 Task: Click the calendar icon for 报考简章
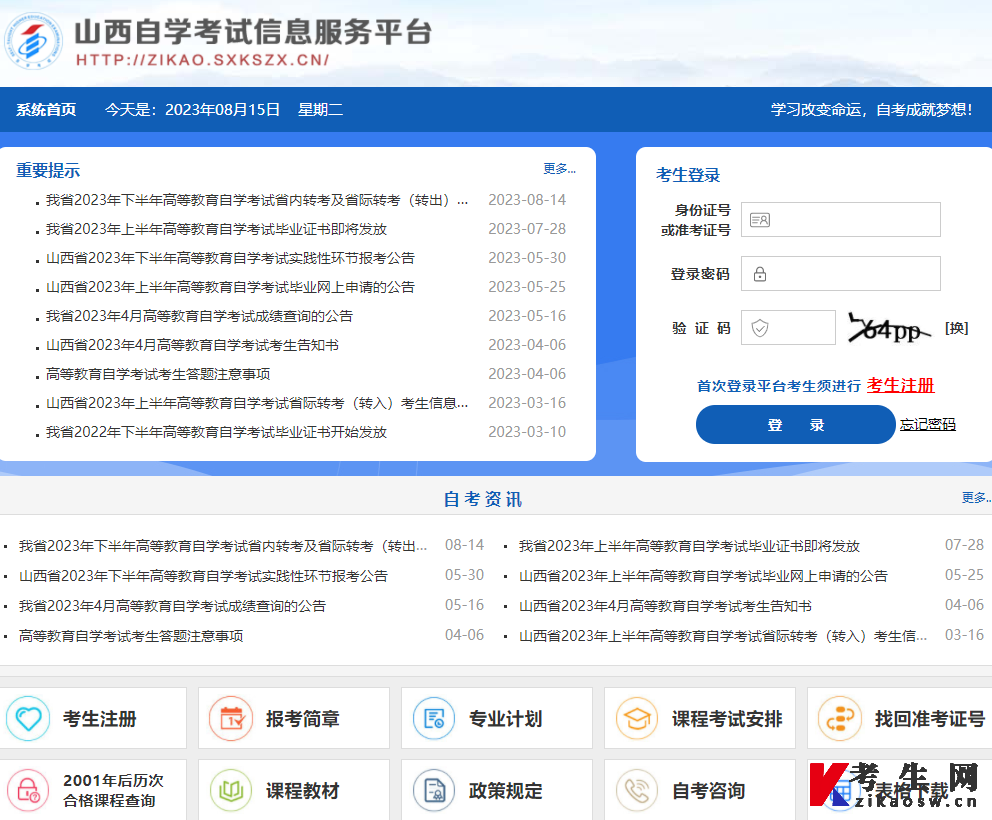click(231, 719)
